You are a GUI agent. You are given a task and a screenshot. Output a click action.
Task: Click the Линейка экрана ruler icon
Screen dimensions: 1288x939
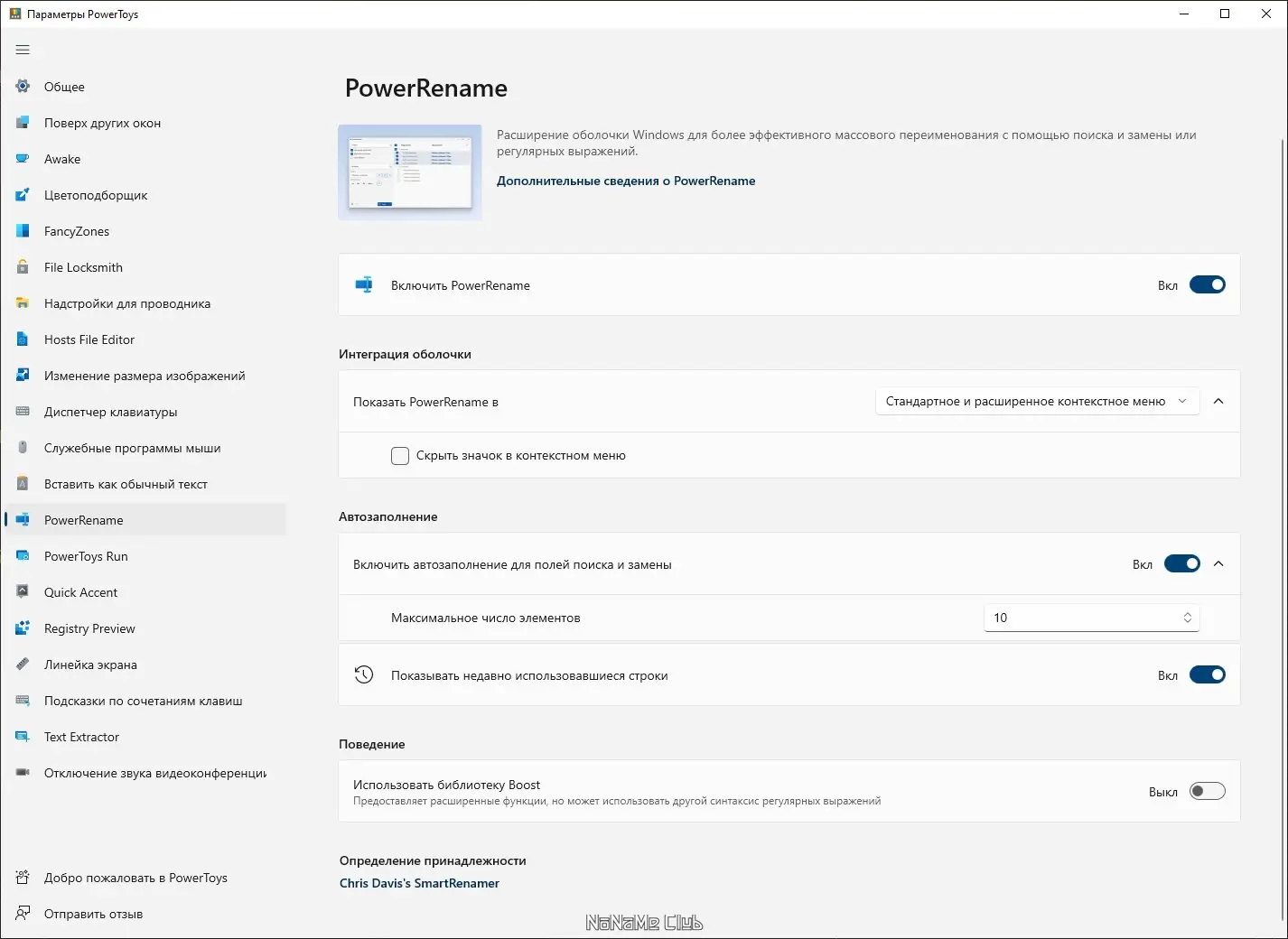click(x=23, y=665)
